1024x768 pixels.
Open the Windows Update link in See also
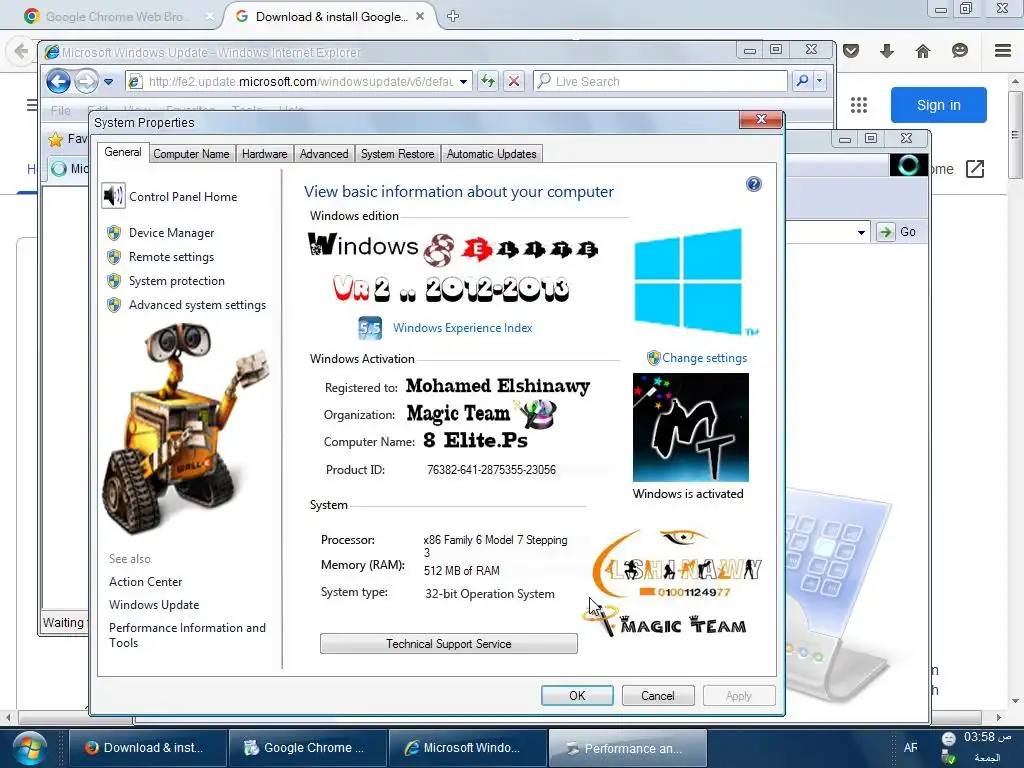[x=154, y=605]
